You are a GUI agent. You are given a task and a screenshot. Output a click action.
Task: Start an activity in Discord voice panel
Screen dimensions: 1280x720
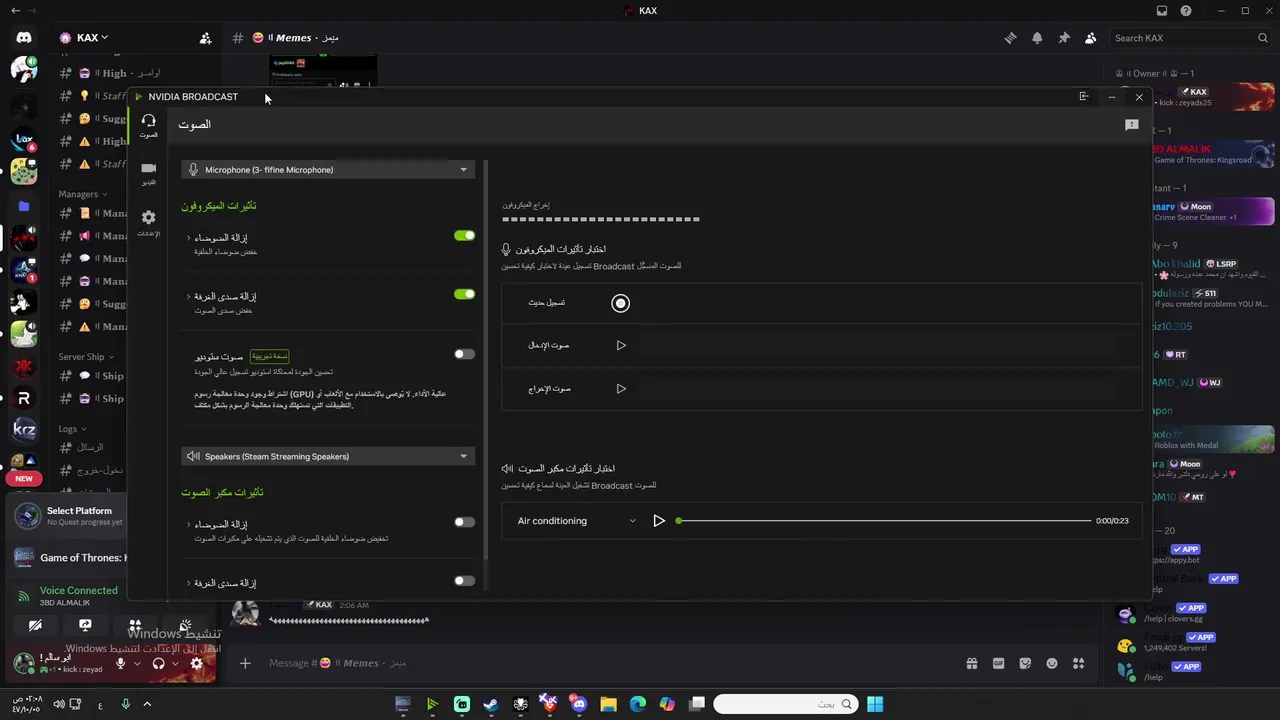[x=135, y=626]
